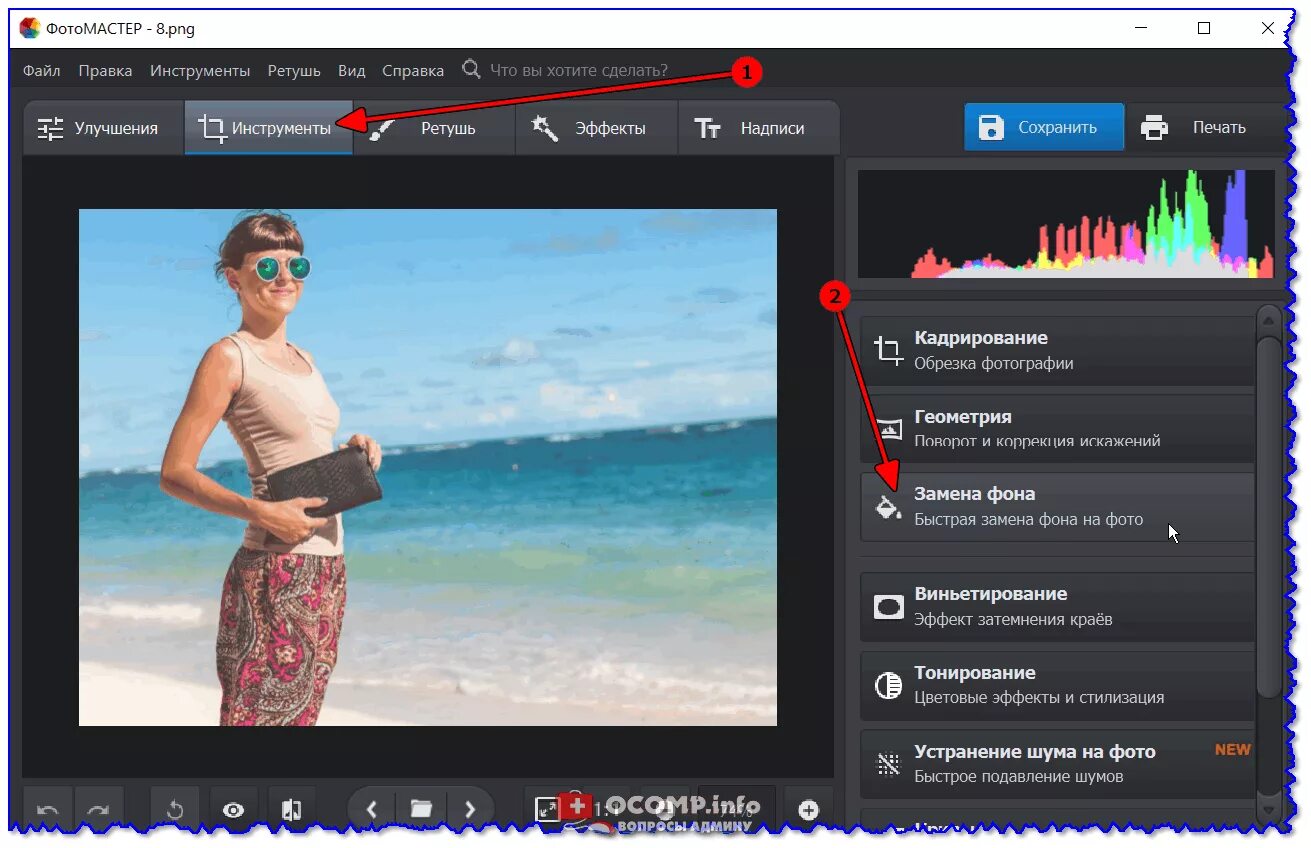
Task: Click the open folder icon
Action: pyautogui.click(x=421, y=809)
